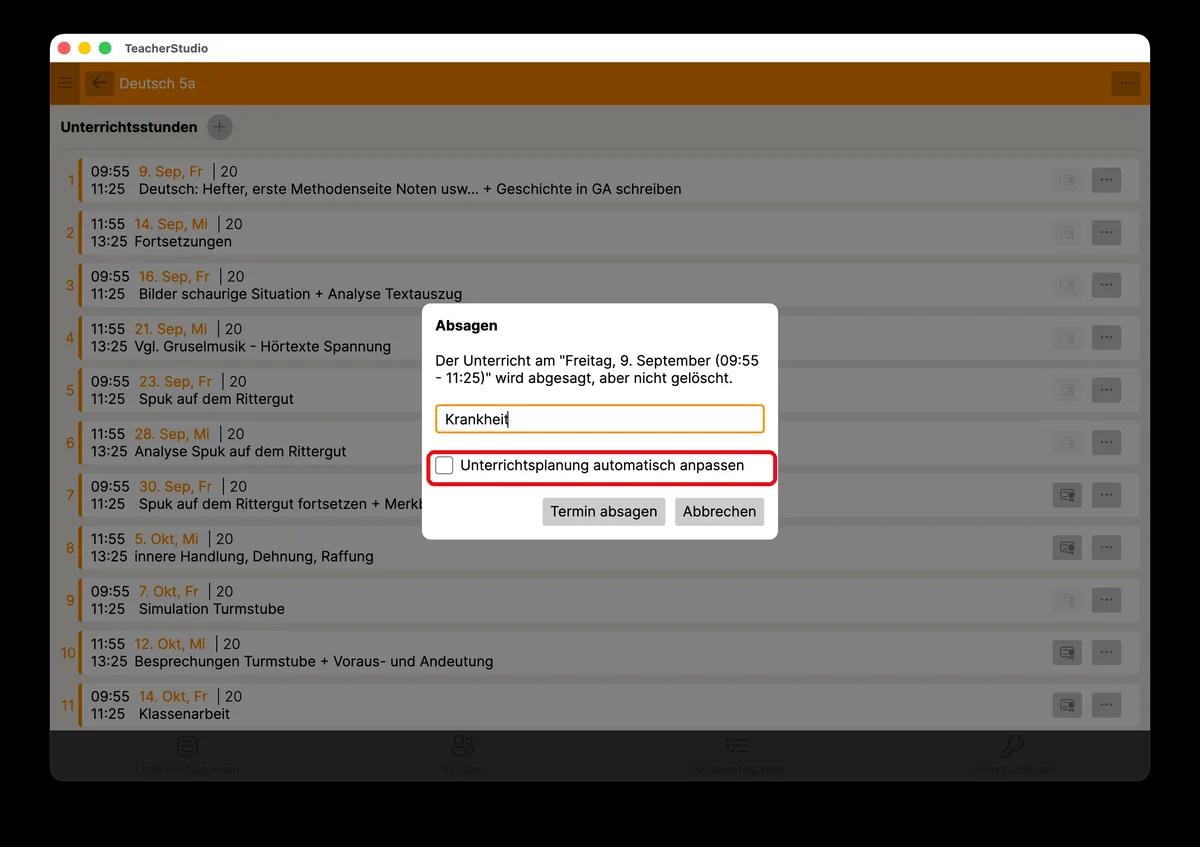The image size is (1200, 847).
Task: Click certificate icon on 9. Sep lesson
Action: (x=1067, y=180)
